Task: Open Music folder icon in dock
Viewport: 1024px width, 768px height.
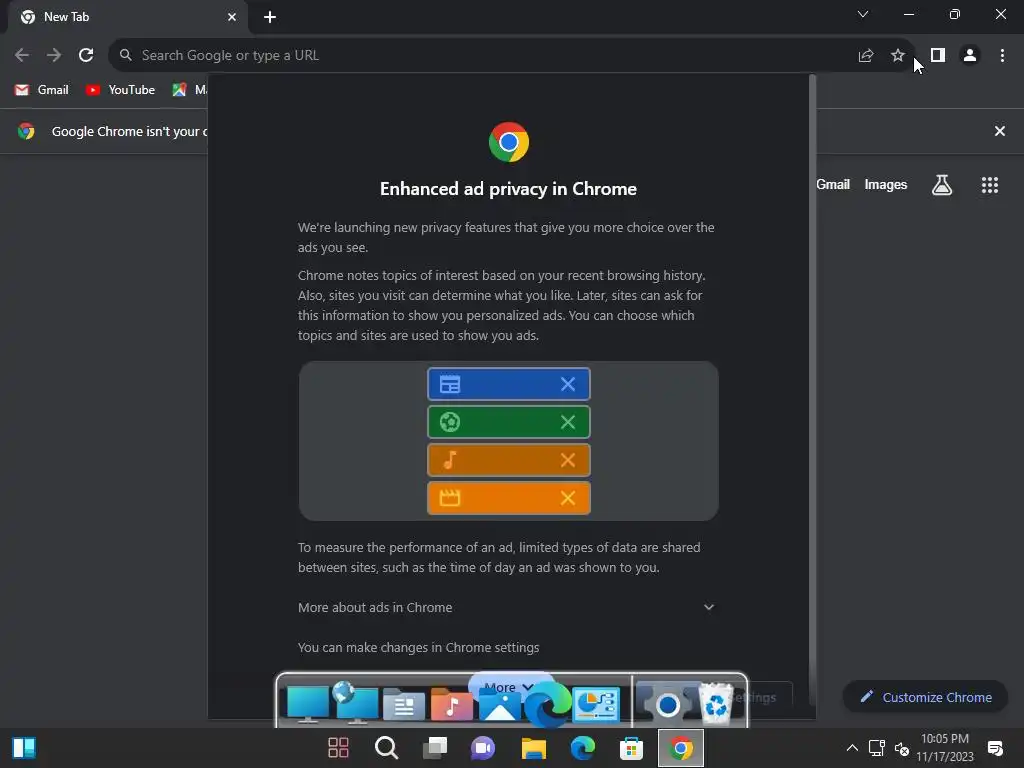Action: [451, 704]
